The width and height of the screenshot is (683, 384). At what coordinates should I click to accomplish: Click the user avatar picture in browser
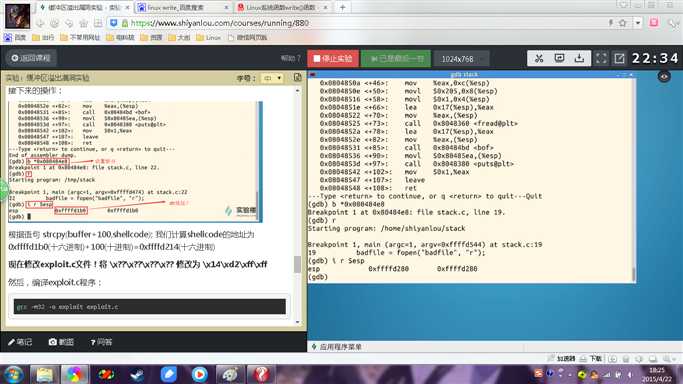tap(17, 15)
